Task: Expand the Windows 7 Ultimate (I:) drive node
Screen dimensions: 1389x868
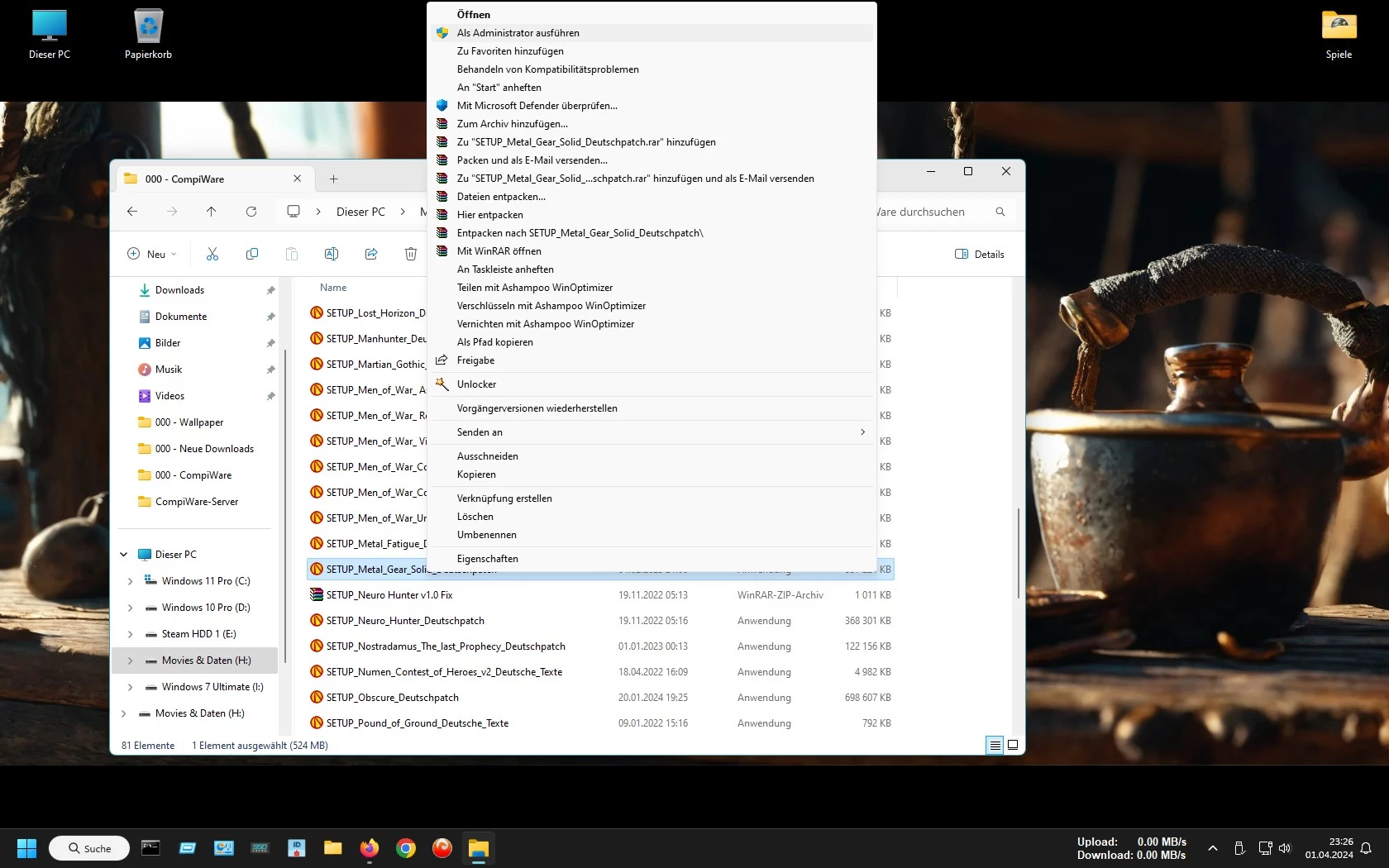Action: [130, 687]
